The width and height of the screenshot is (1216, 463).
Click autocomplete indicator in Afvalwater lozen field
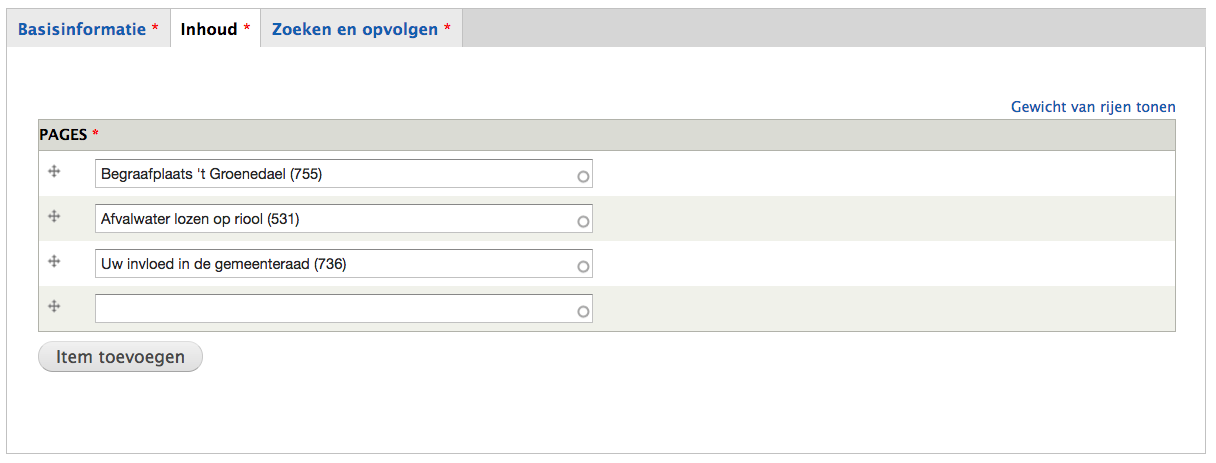[x=584, y=222]
